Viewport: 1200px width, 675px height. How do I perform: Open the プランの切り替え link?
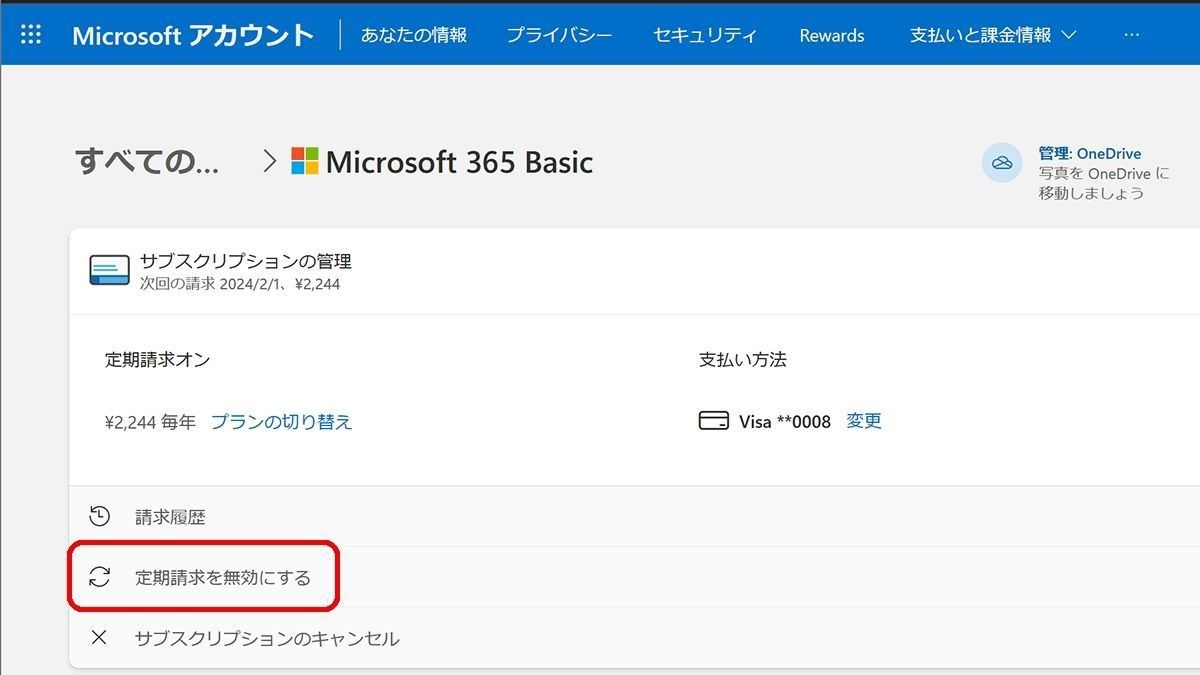coord(281,422)
